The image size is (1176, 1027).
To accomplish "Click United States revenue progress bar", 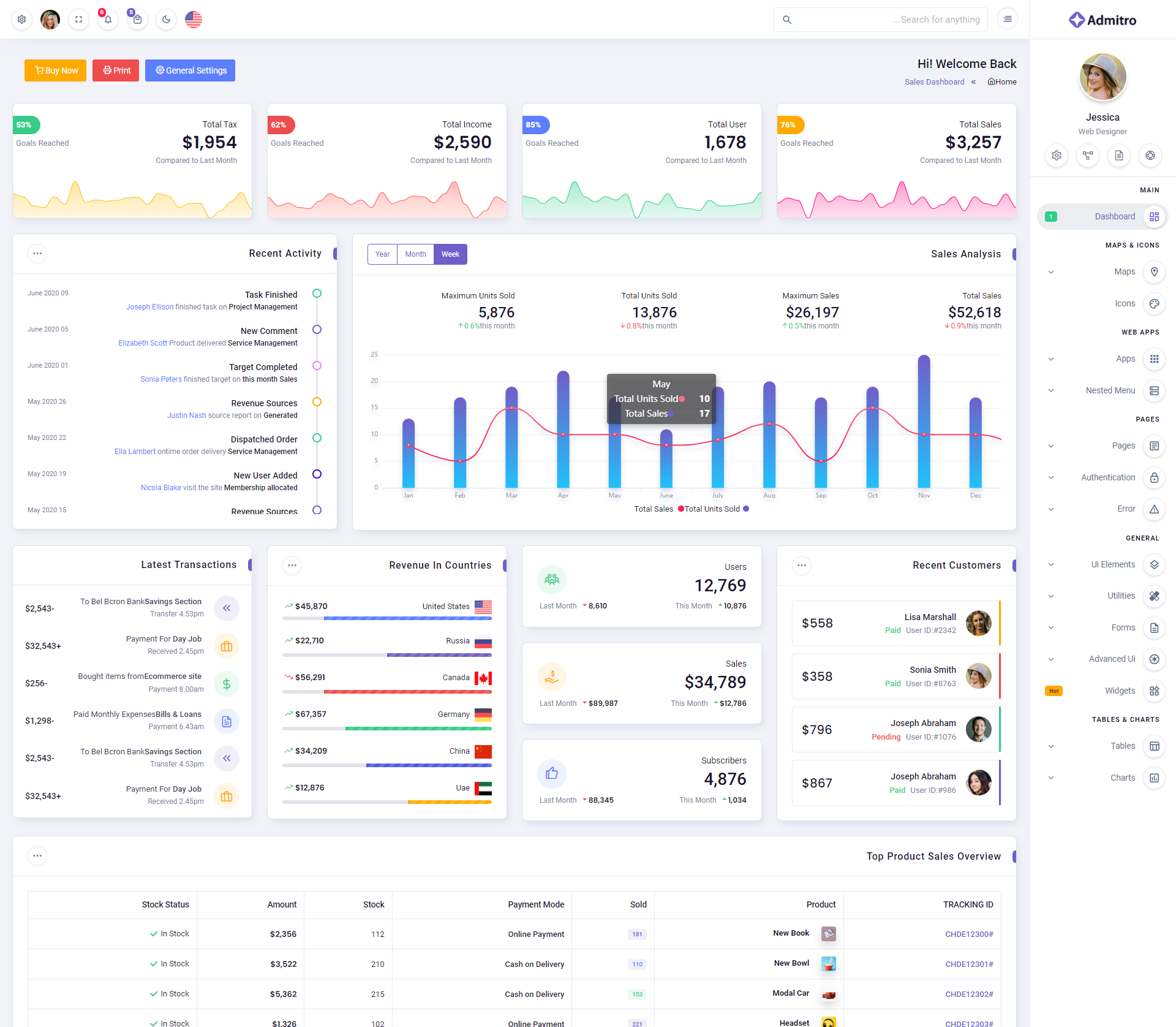I will tap(387, 619).
